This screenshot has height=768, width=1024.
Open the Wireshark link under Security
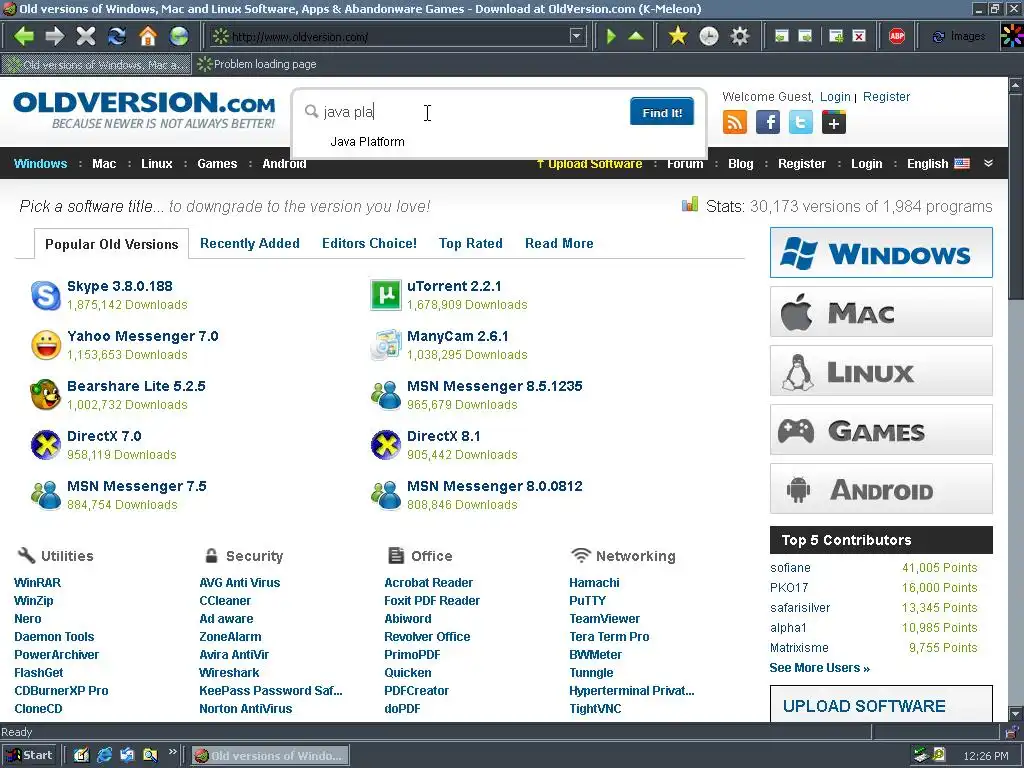pyautogui.click(x=229, y=673)
